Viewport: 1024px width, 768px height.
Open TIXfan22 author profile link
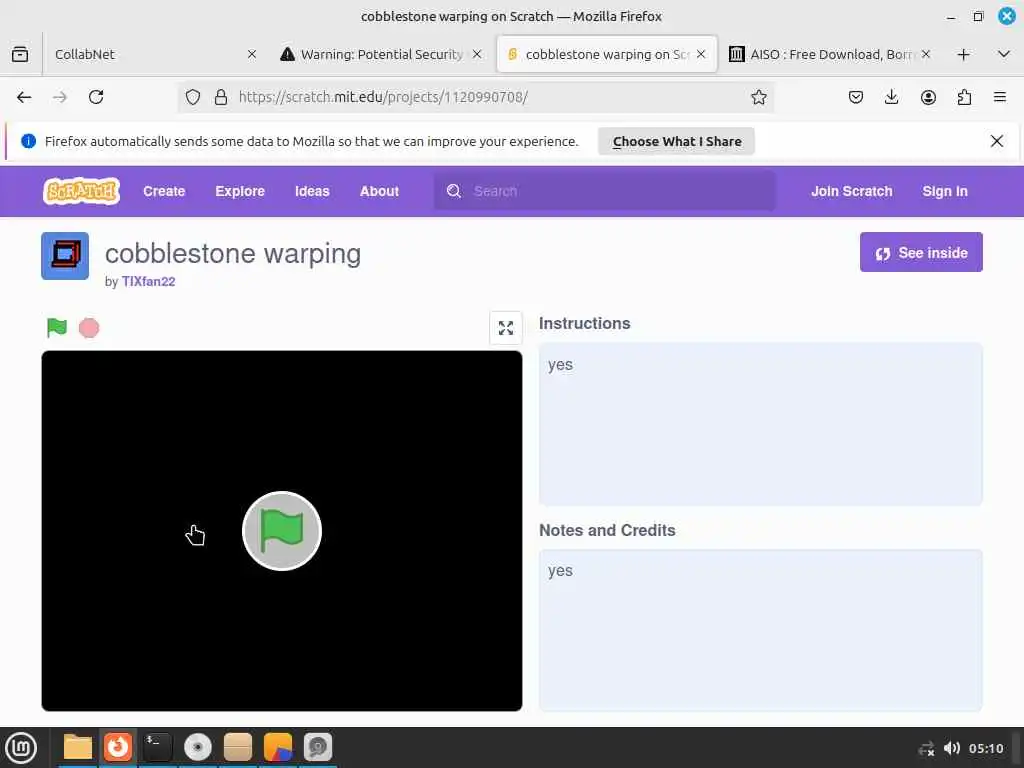(x=148, y=281)
